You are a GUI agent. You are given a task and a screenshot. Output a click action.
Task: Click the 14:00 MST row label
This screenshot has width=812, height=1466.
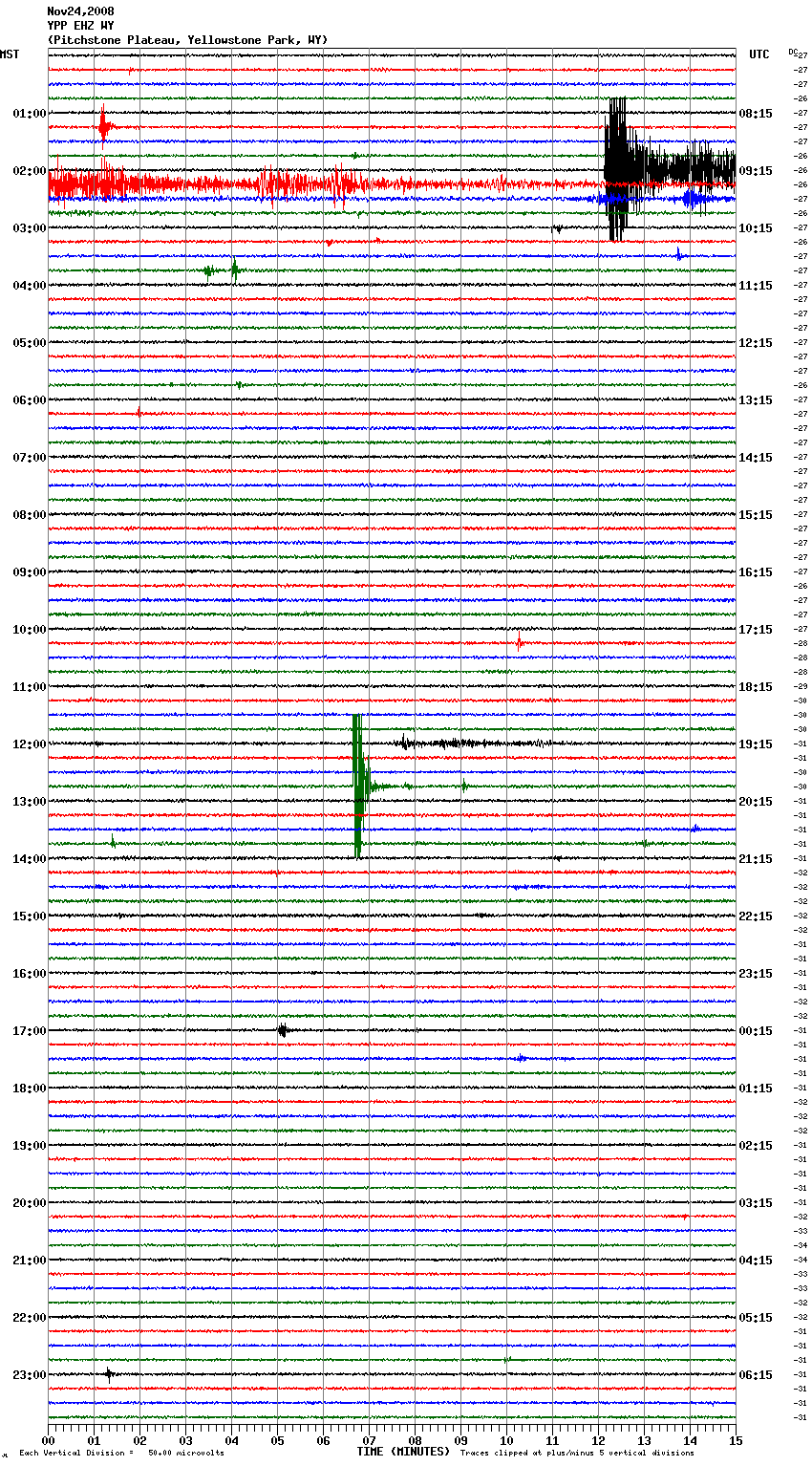29,859
